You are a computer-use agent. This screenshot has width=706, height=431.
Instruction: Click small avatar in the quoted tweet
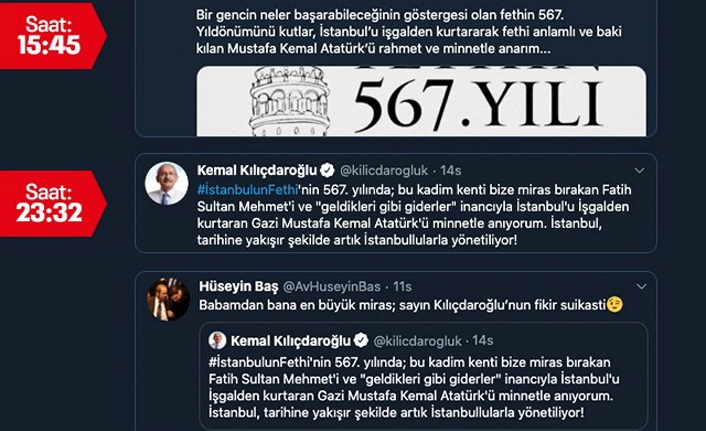217,340
